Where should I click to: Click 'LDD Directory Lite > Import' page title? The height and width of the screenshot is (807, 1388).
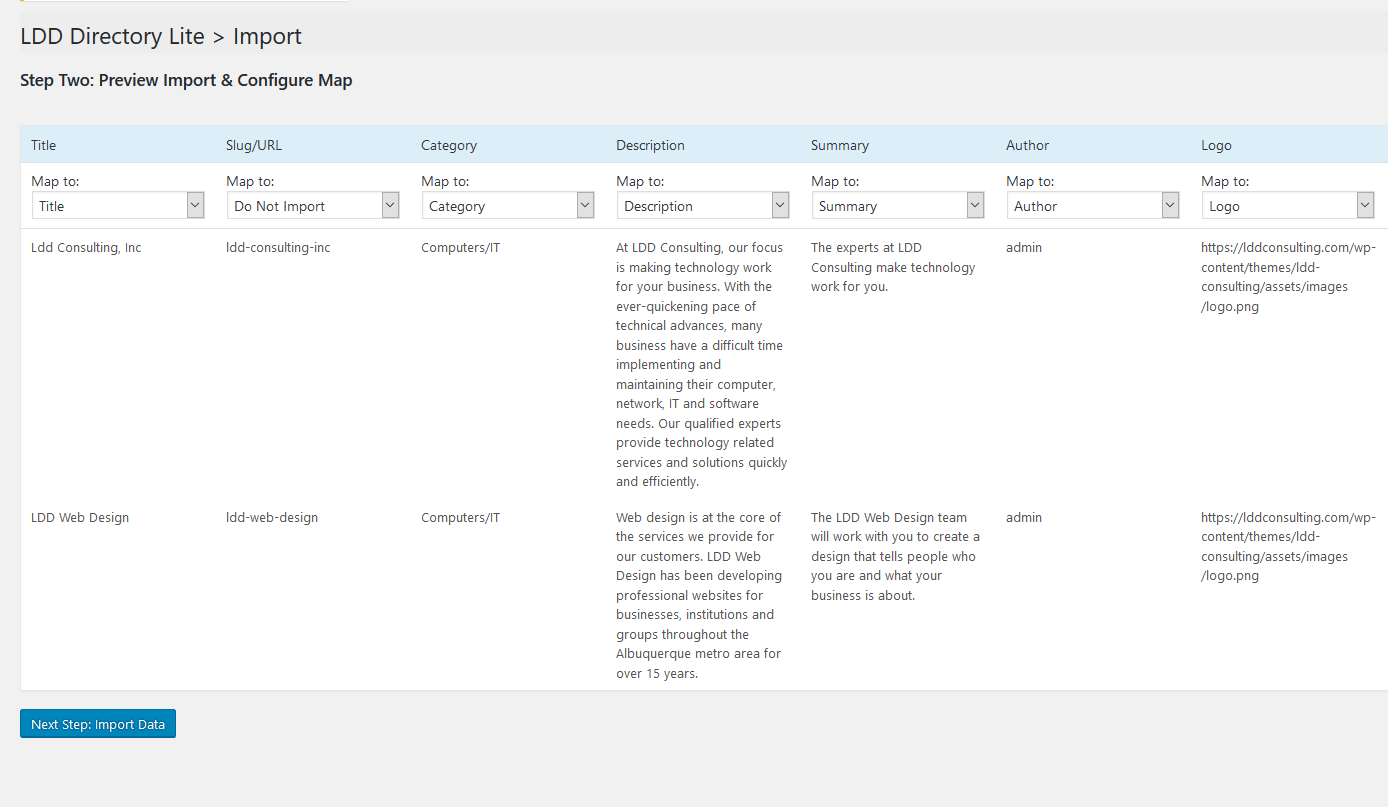[161, 37]
